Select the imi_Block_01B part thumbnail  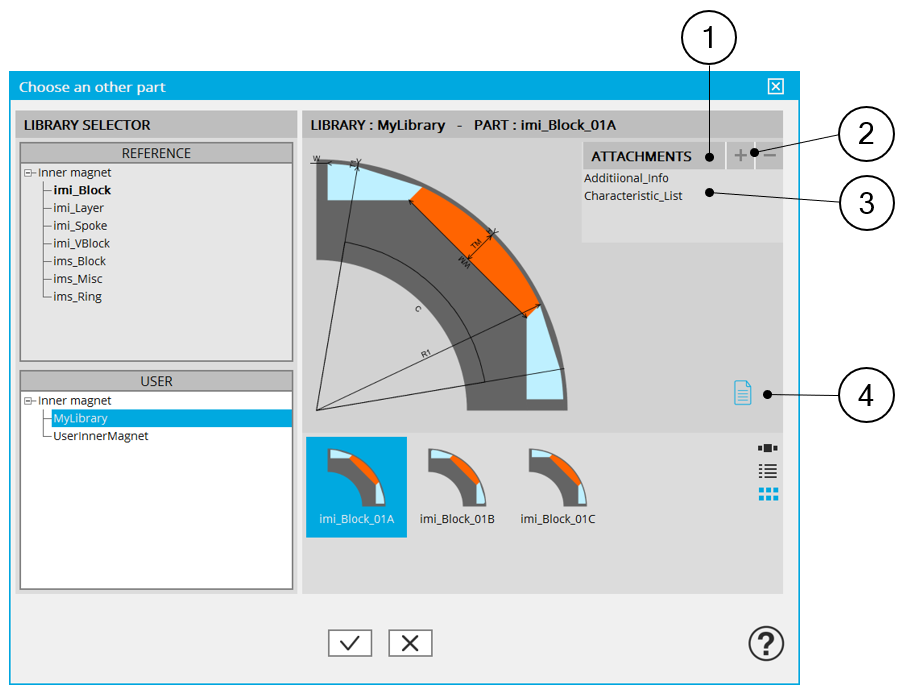tap(457, 487)
